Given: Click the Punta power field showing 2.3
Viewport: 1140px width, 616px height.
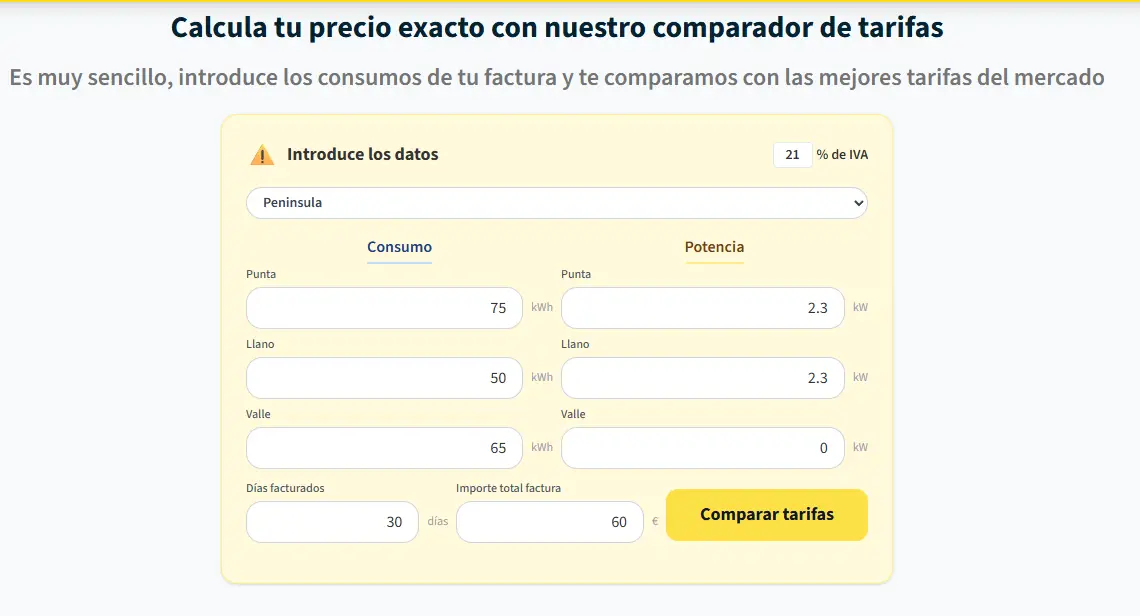Looking at the screenshot, I should click(701, 307).
